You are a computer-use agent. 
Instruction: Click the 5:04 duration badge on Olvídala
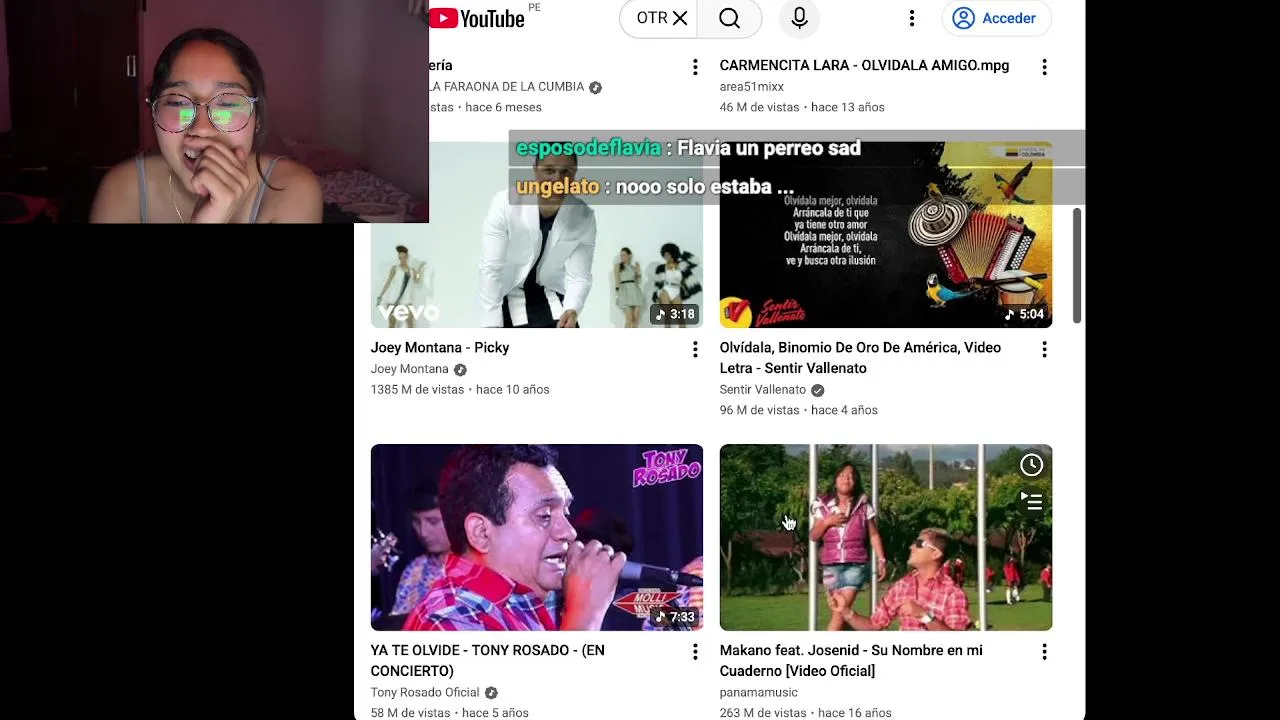(1024, 314)
